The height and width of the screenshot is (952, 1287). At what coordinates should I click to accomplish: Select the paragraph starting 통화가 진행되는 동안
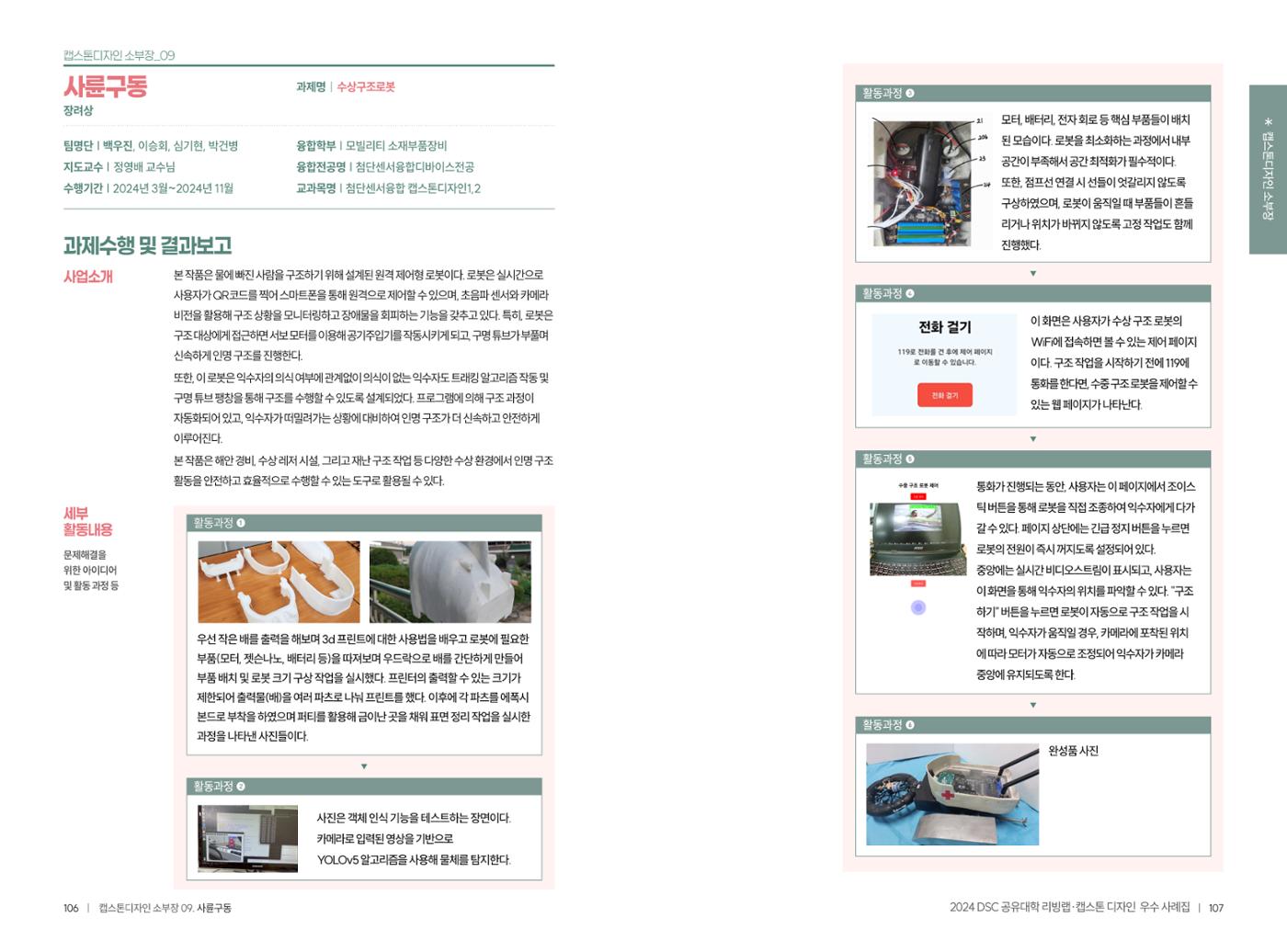(1086, 581)
